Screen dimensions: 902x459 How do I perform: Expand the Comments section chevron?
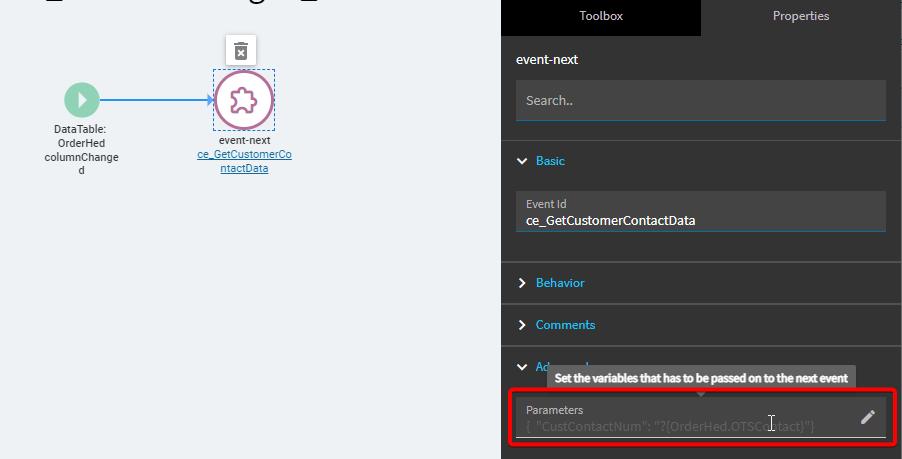click(x=521, y=325)
